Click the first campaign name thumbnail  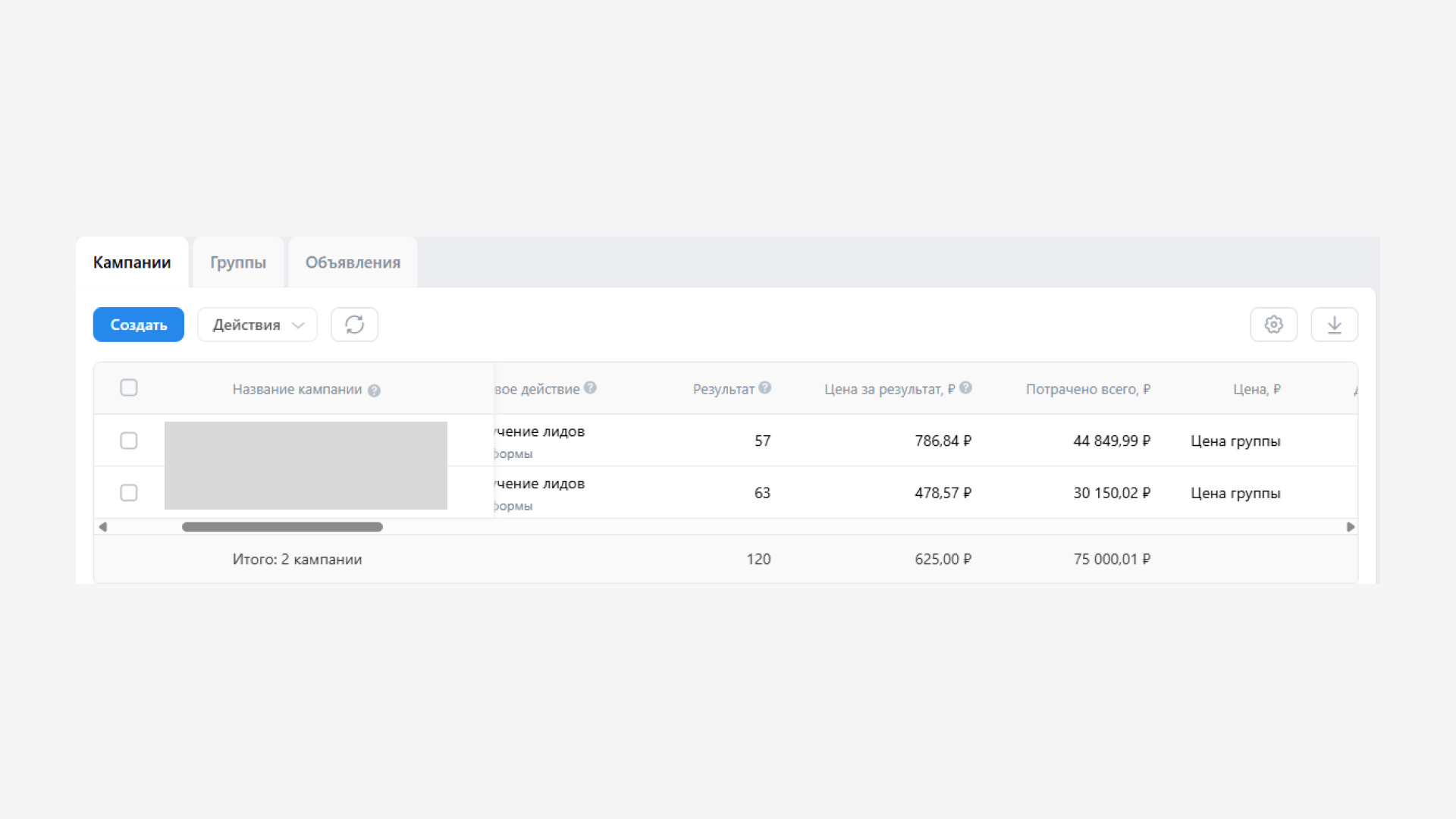pyautogui.click(x=306, y=443)
